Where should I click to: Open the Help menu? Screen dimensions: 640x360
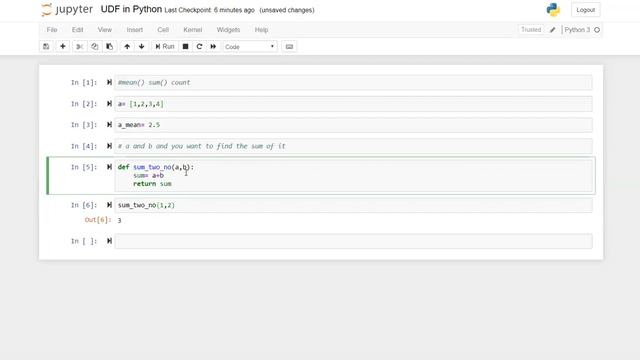pyautogui.click(x=262, y=30)
